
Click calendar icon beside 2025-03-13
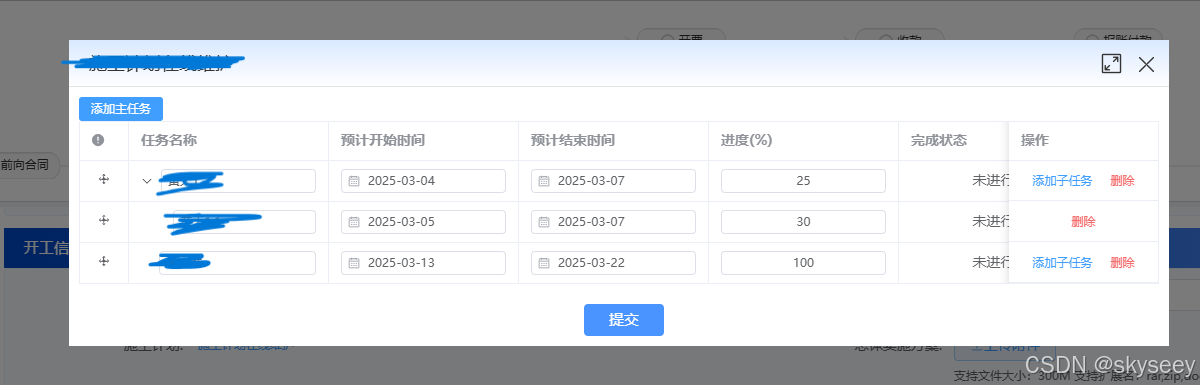click(354, 263)
